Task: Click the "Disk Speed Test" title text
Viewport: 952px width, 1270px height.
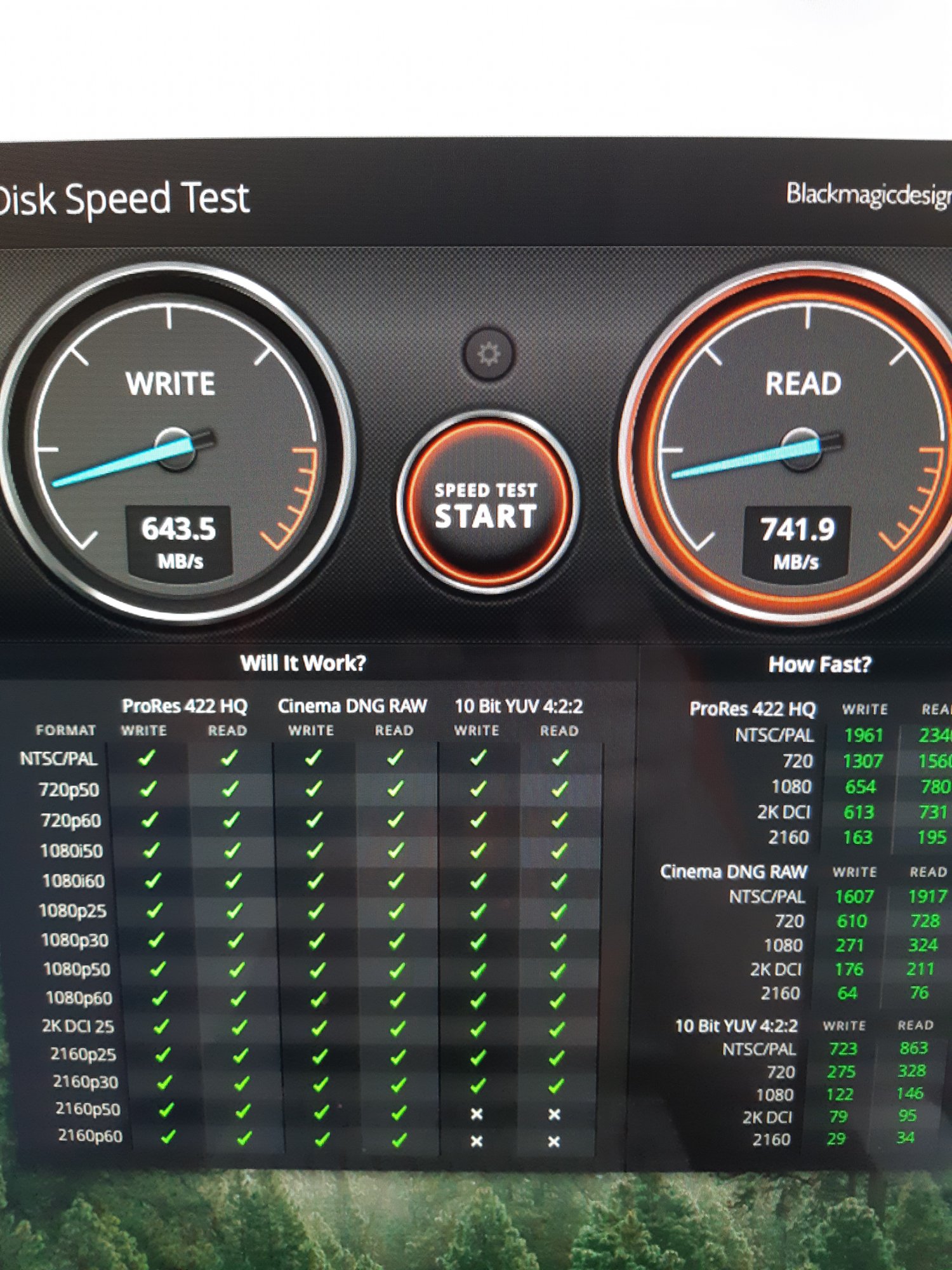Action: 124,199
